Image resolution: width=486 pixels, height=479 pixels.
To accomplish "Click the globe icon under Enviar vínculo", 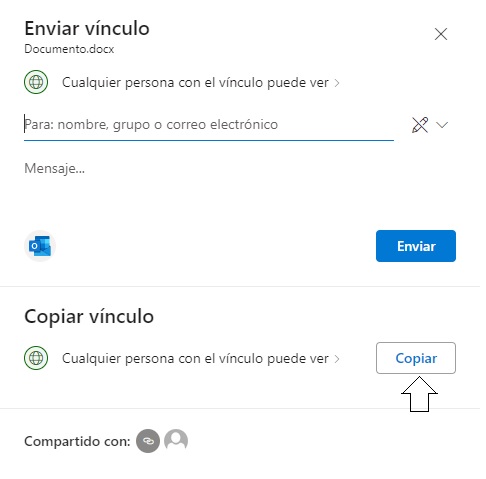I will 36,82.
